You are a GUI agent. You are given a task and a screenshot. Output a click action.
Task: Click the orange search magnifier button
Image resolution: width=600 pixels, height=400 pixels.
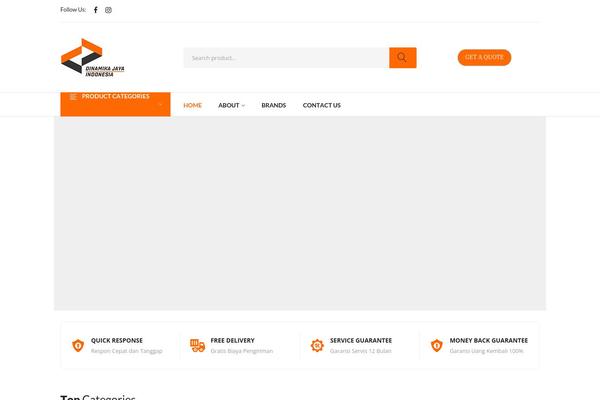[403, 58]
